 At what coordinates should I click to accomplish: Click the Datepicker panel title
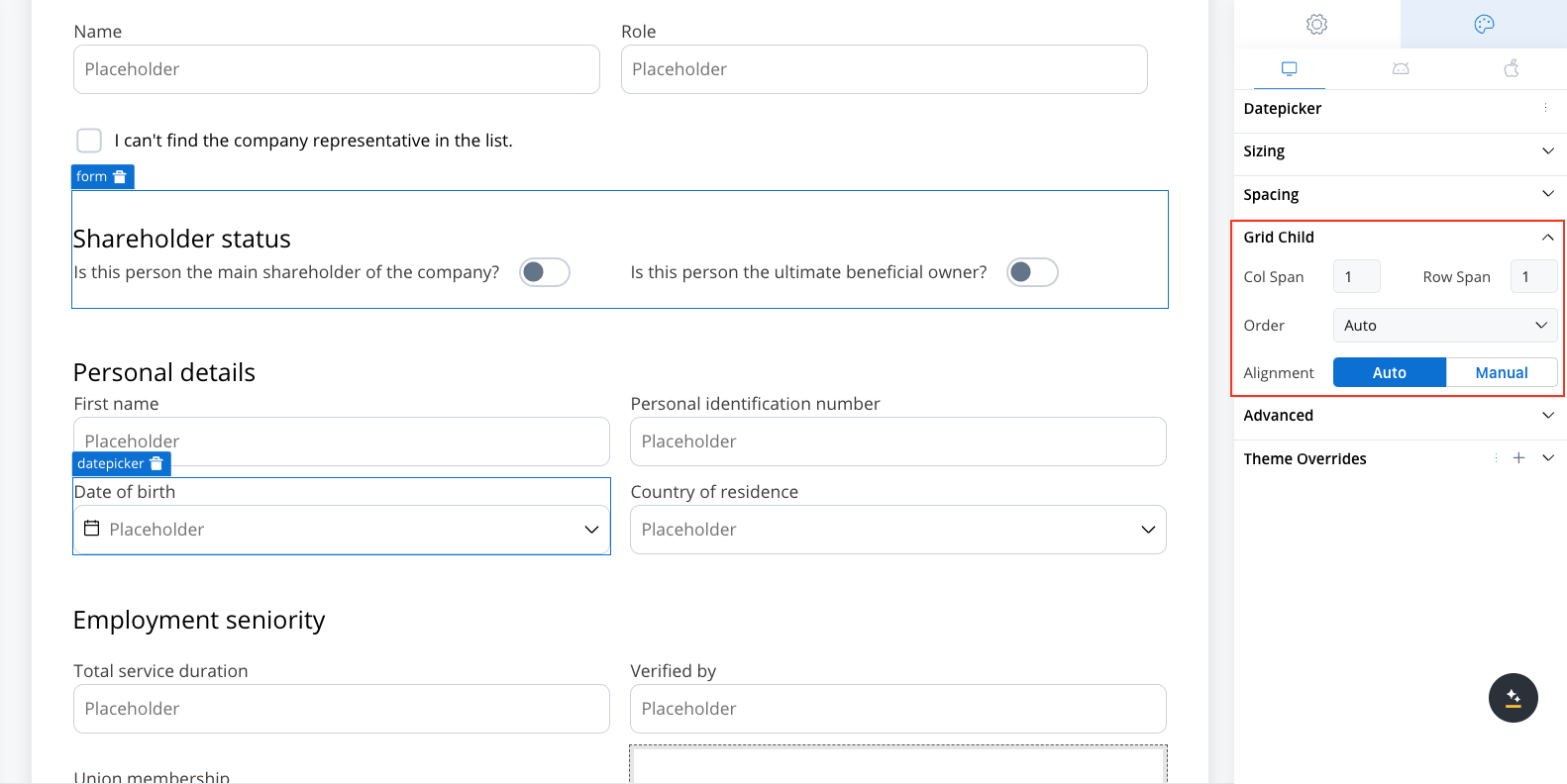click(x=1283, y=109)
